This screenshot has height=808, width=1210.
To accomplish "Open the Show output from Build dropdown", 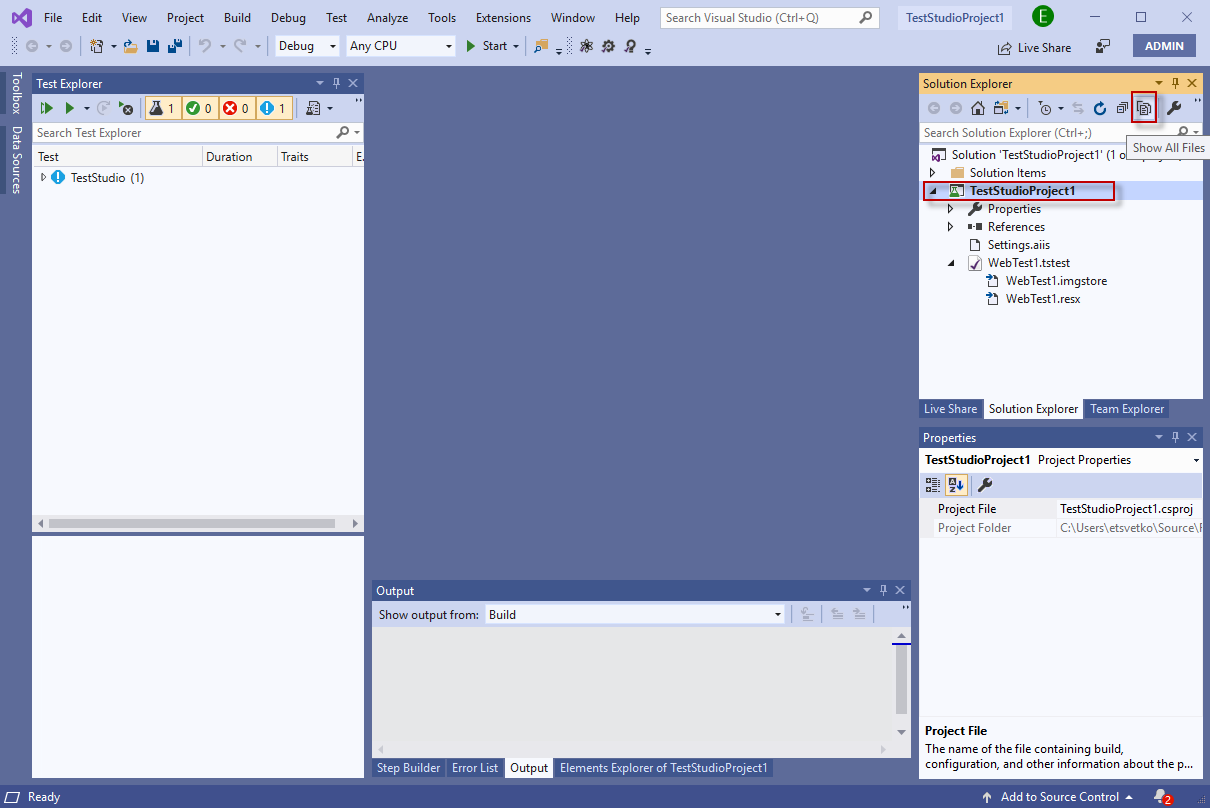I will [x=635, y=614].
